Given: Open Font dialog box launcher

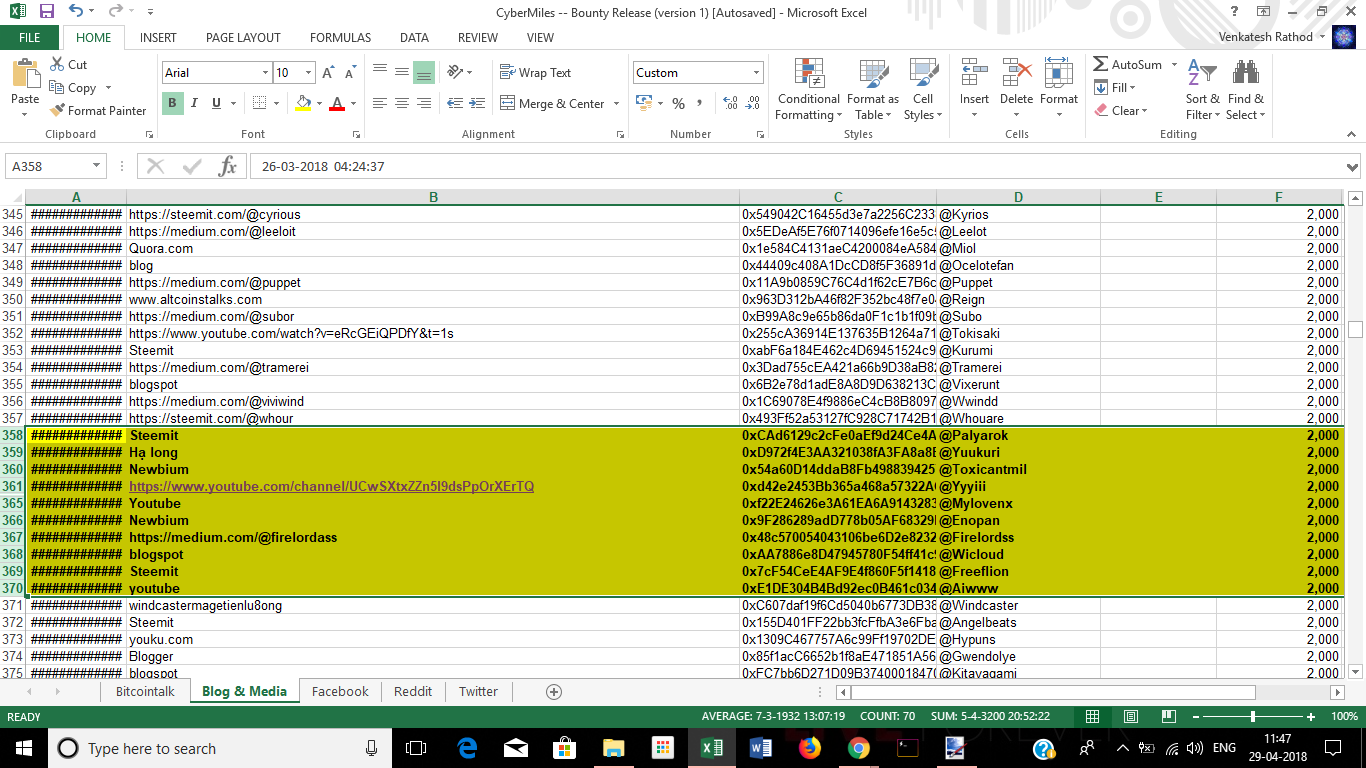Looking at the screenshot, I should coord(355,134).
